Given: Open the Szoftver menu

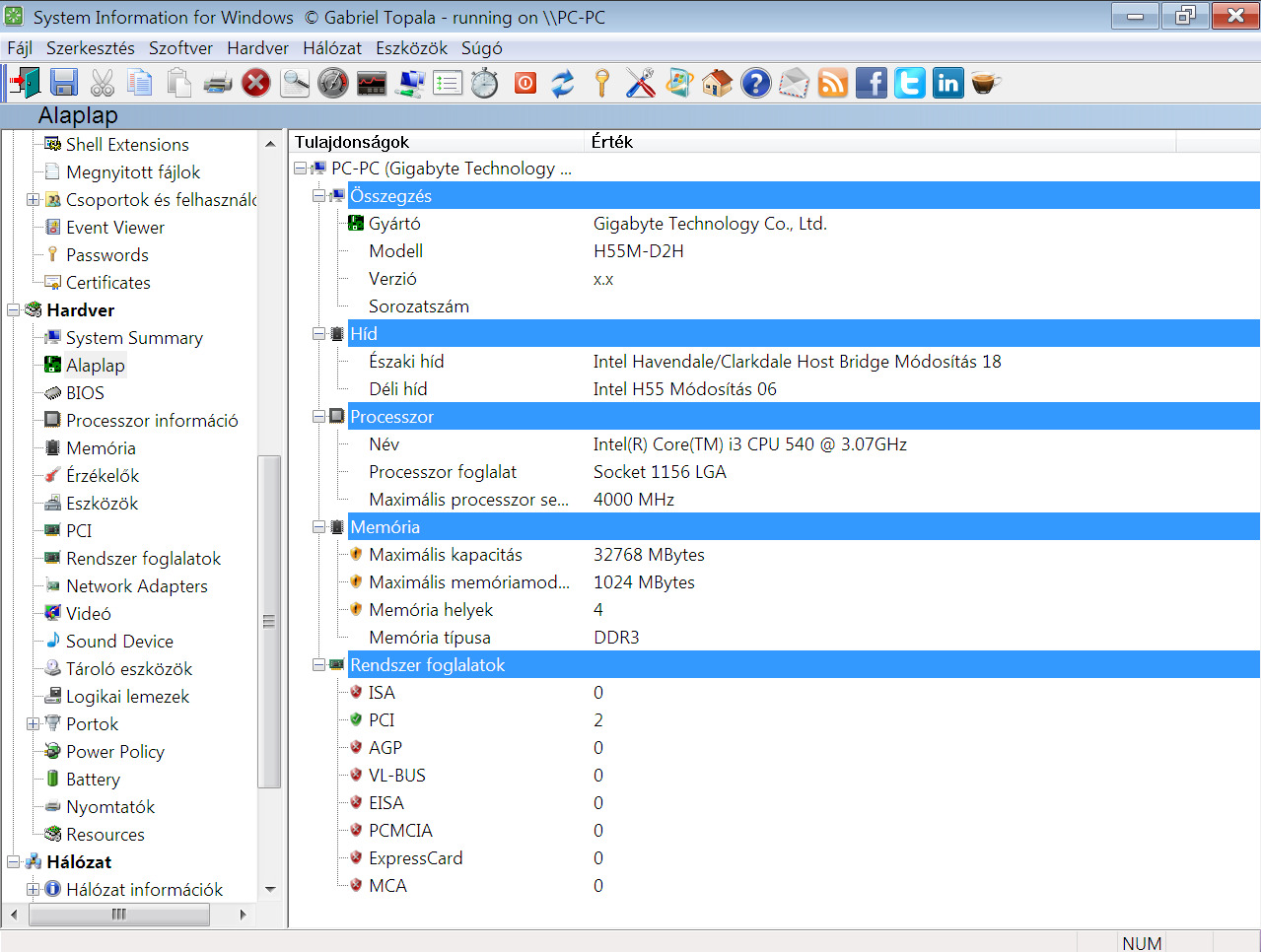Looking at the screenshot, I should click(x=180, y=48).
